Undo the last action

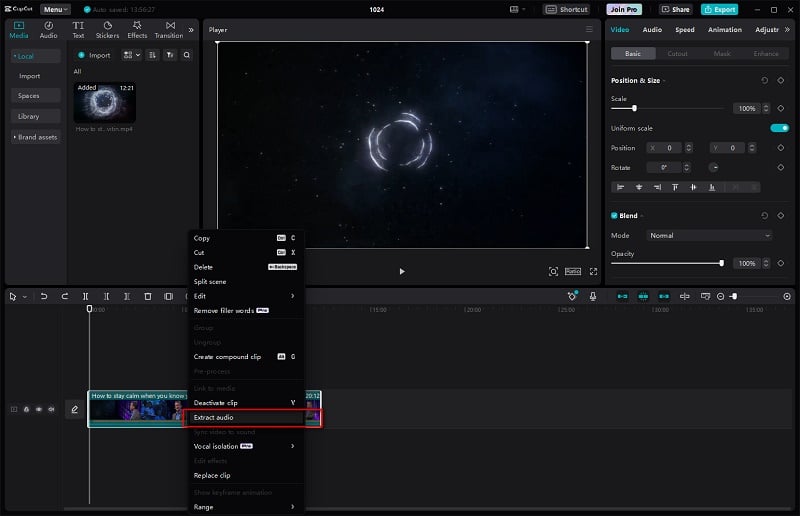tap(44, 297)
